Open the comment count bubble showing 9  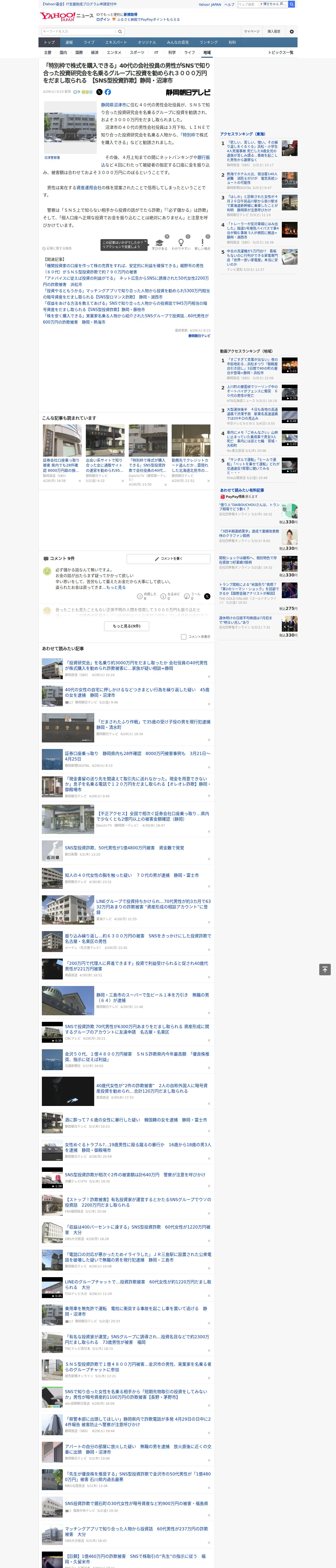[77, 92]
